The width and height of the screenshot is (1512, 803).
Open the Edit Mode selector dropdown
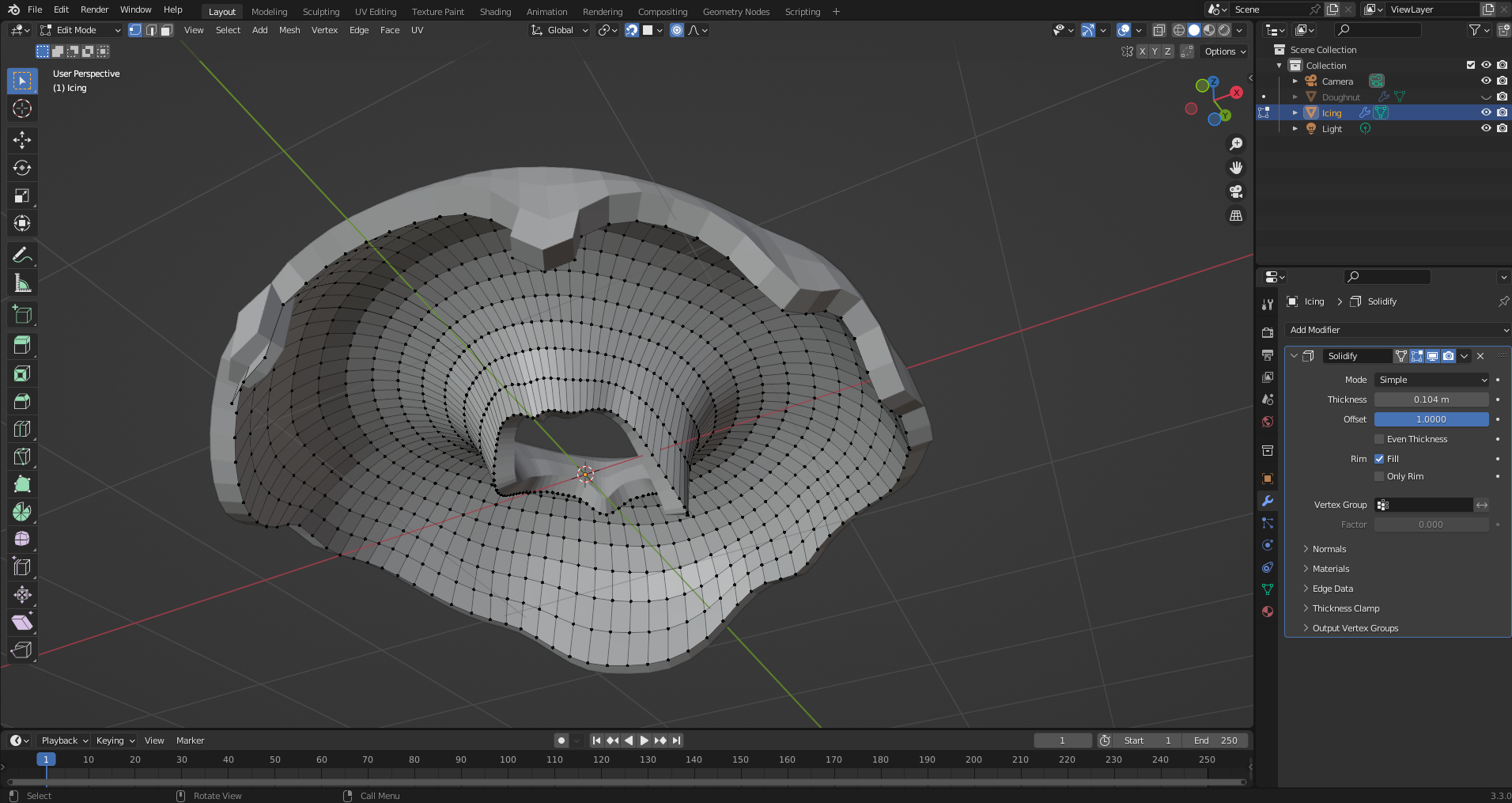click(81, 30)
